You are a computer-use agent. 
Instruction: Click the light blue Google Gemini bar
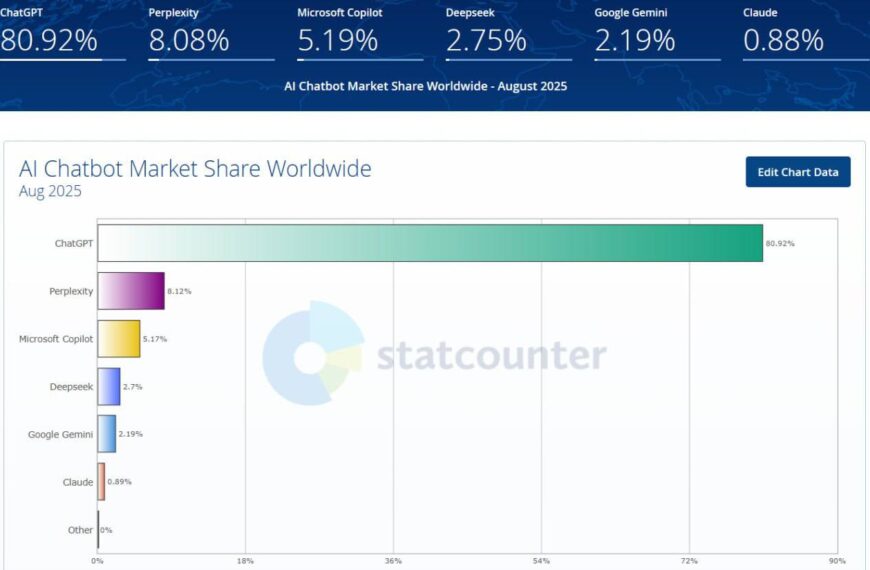tap(107, 434)
